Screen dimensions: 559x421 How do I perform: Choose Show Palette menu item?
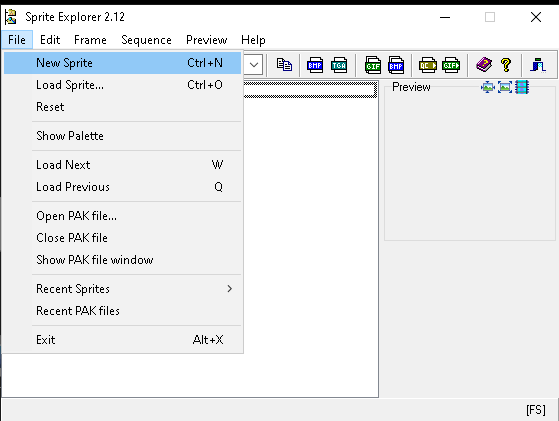[123, 136]
